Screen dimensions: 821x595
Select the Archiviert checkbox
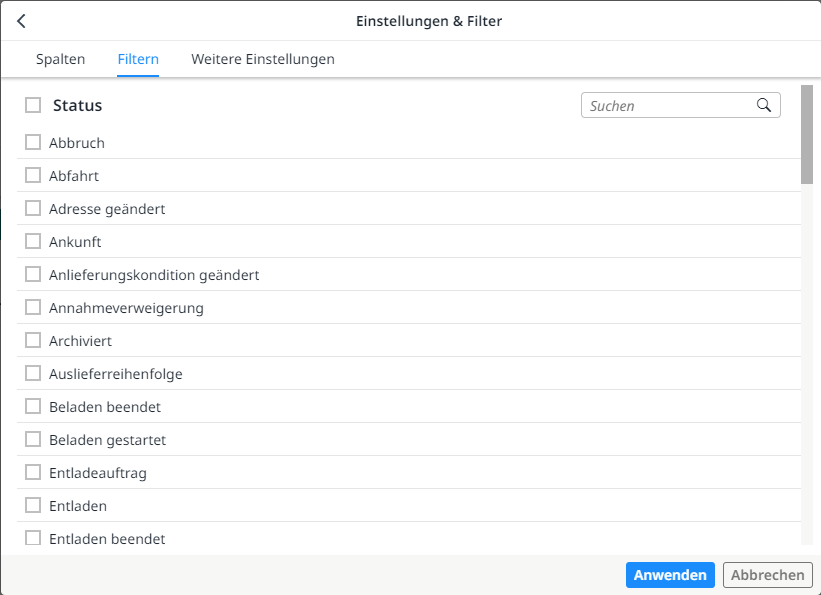click(32, 340)
